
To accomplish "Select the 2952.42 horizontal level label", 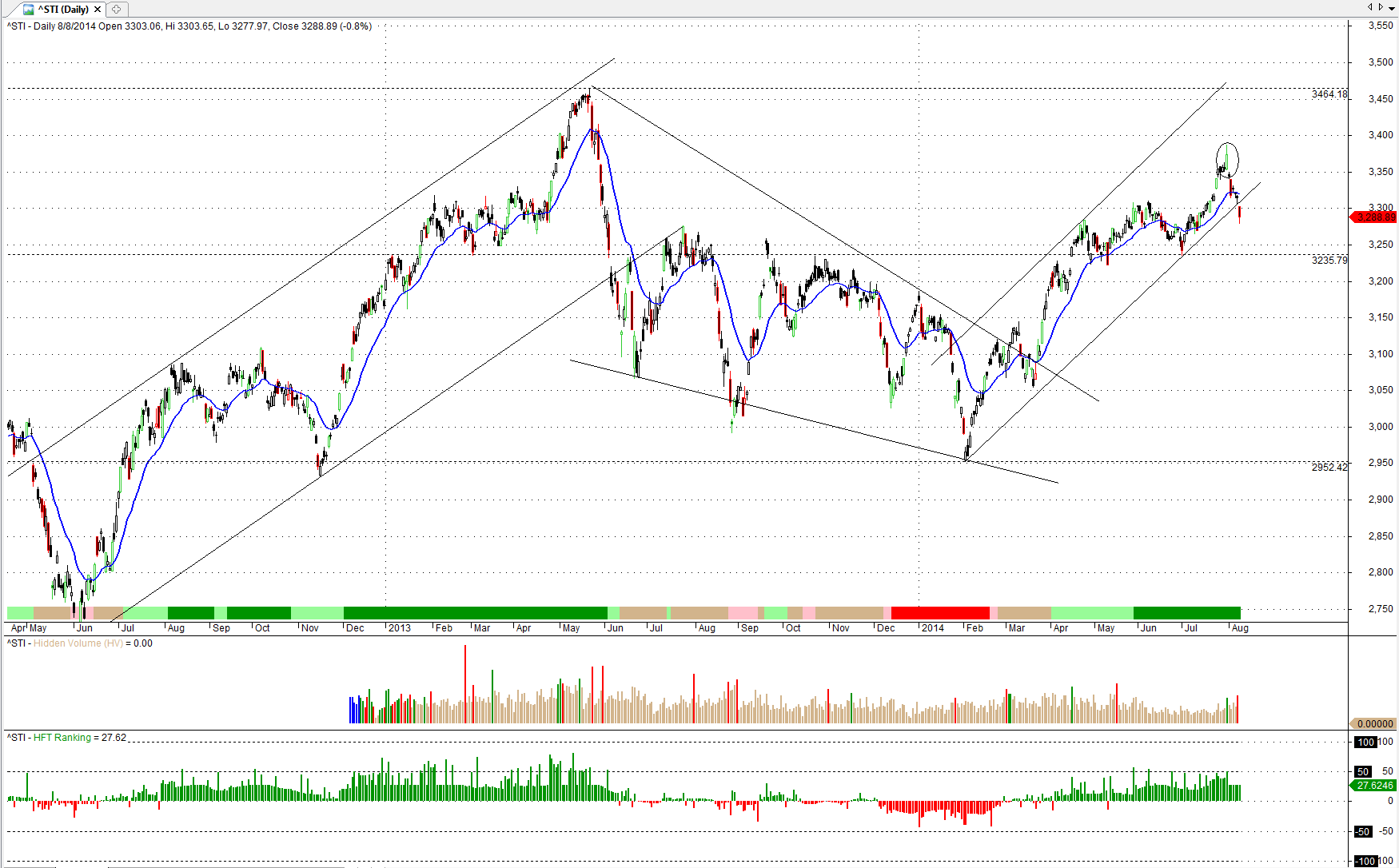I will [x=1329, y=467].
